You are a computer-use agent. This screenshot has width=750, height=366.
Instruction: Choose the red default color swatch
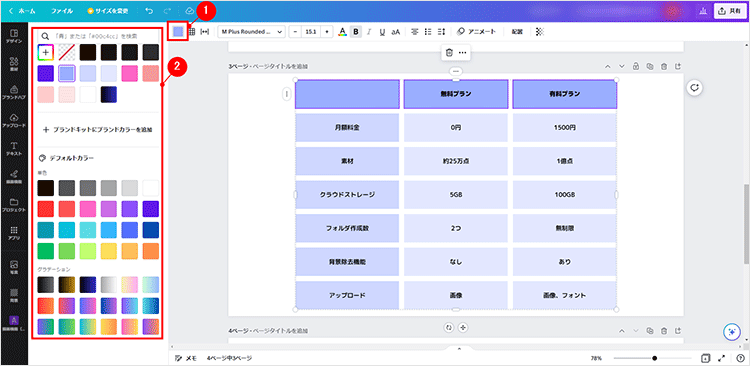45,209
